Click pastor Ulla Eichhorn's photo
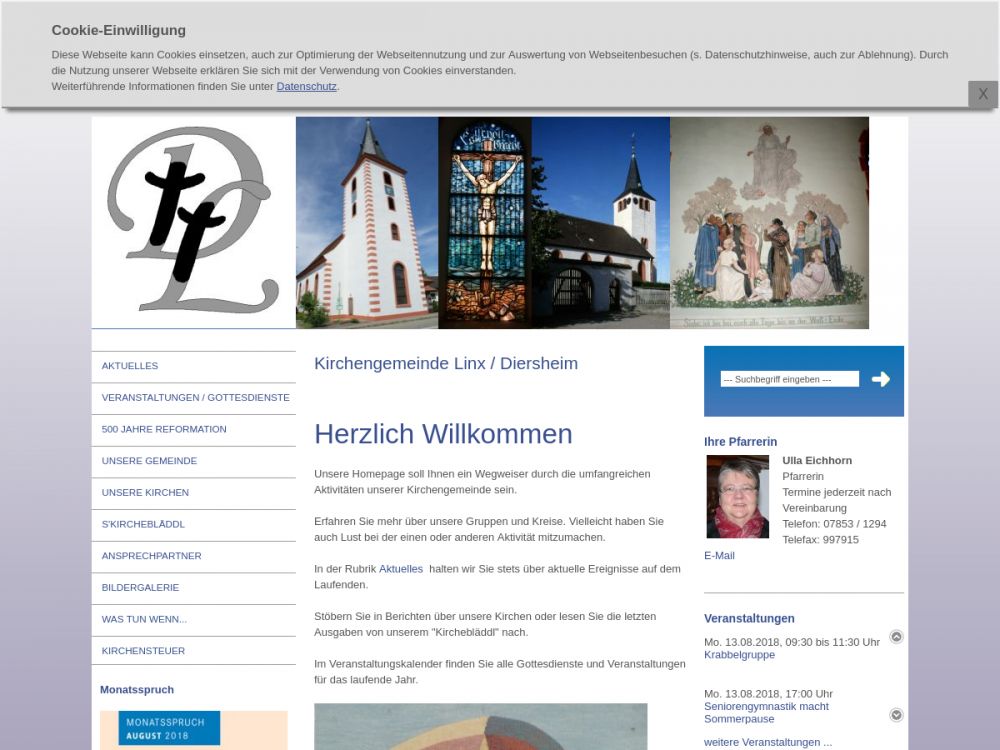Screen dimensions: 1000x750 [737, 497]
